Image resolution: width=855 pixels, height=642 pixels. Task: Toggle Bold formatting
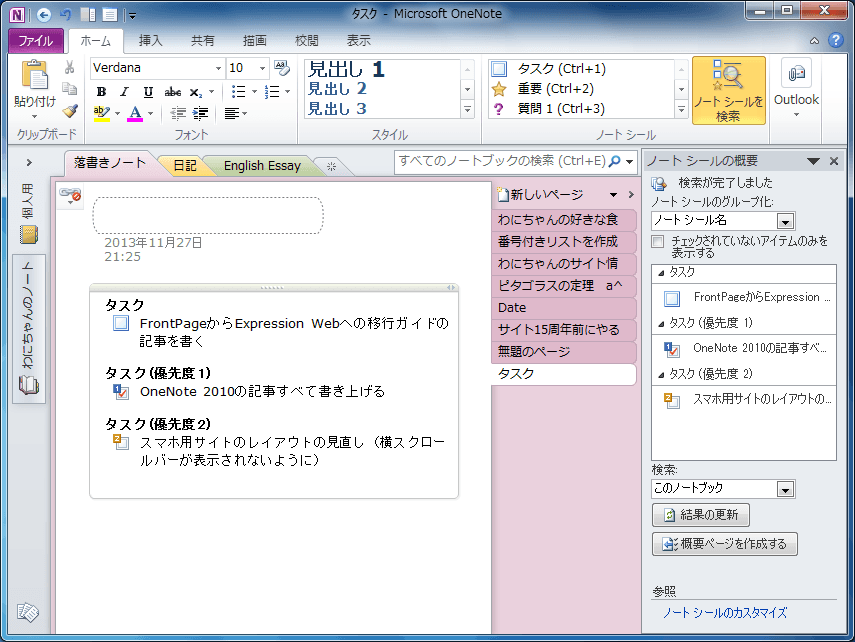coord(101,92)
